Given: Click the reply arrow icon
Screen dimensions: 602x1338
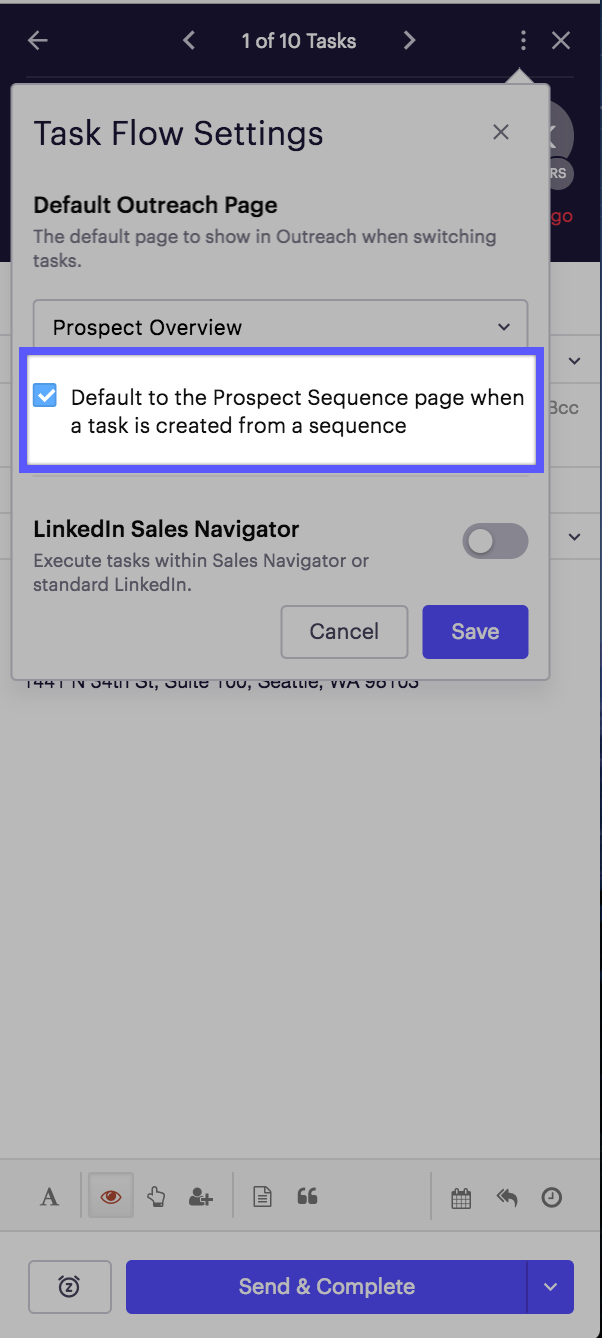Looking at the screenshot, I should [506, 1196].
